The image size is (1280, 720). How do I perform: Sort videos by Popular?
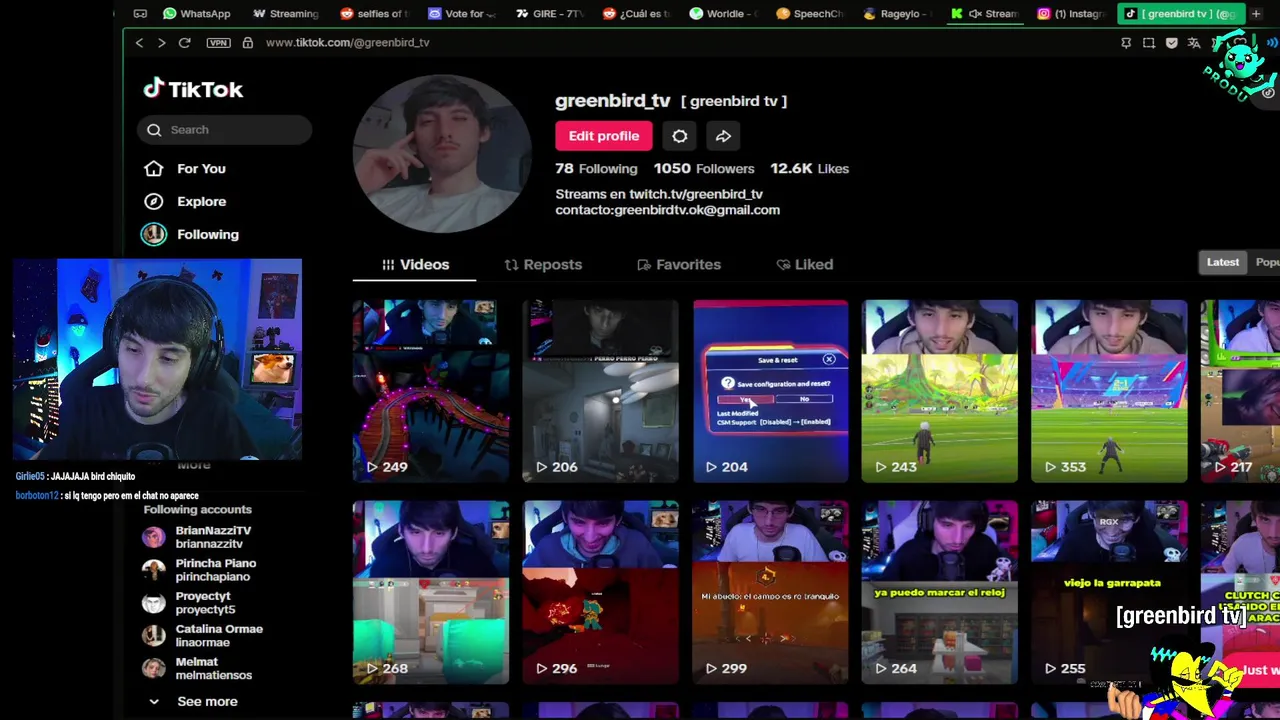tap(1267, 262)
